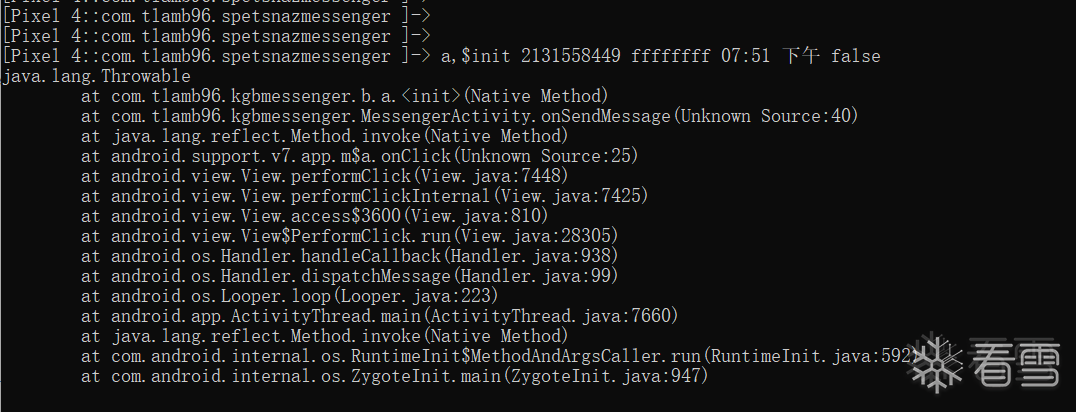
Task: Click the false value at prompt end
Action: point(855,56)
